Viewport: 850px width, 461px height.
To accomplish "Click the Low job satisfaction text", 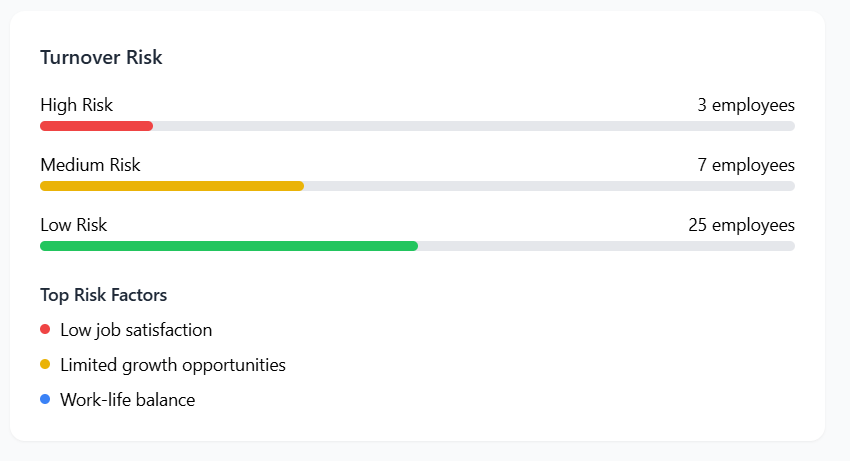I will [x=136, y=329].
